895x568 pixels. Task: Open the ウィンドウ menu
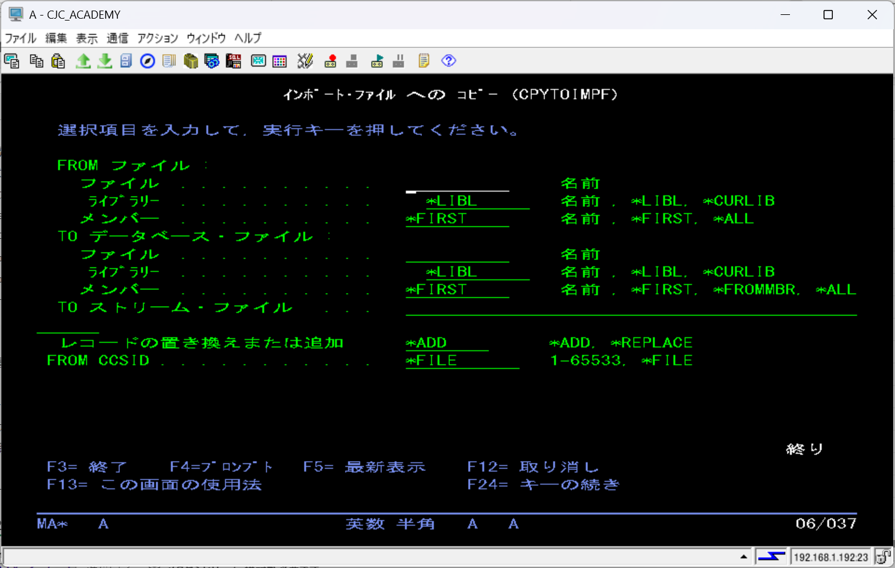pos(206,38)
